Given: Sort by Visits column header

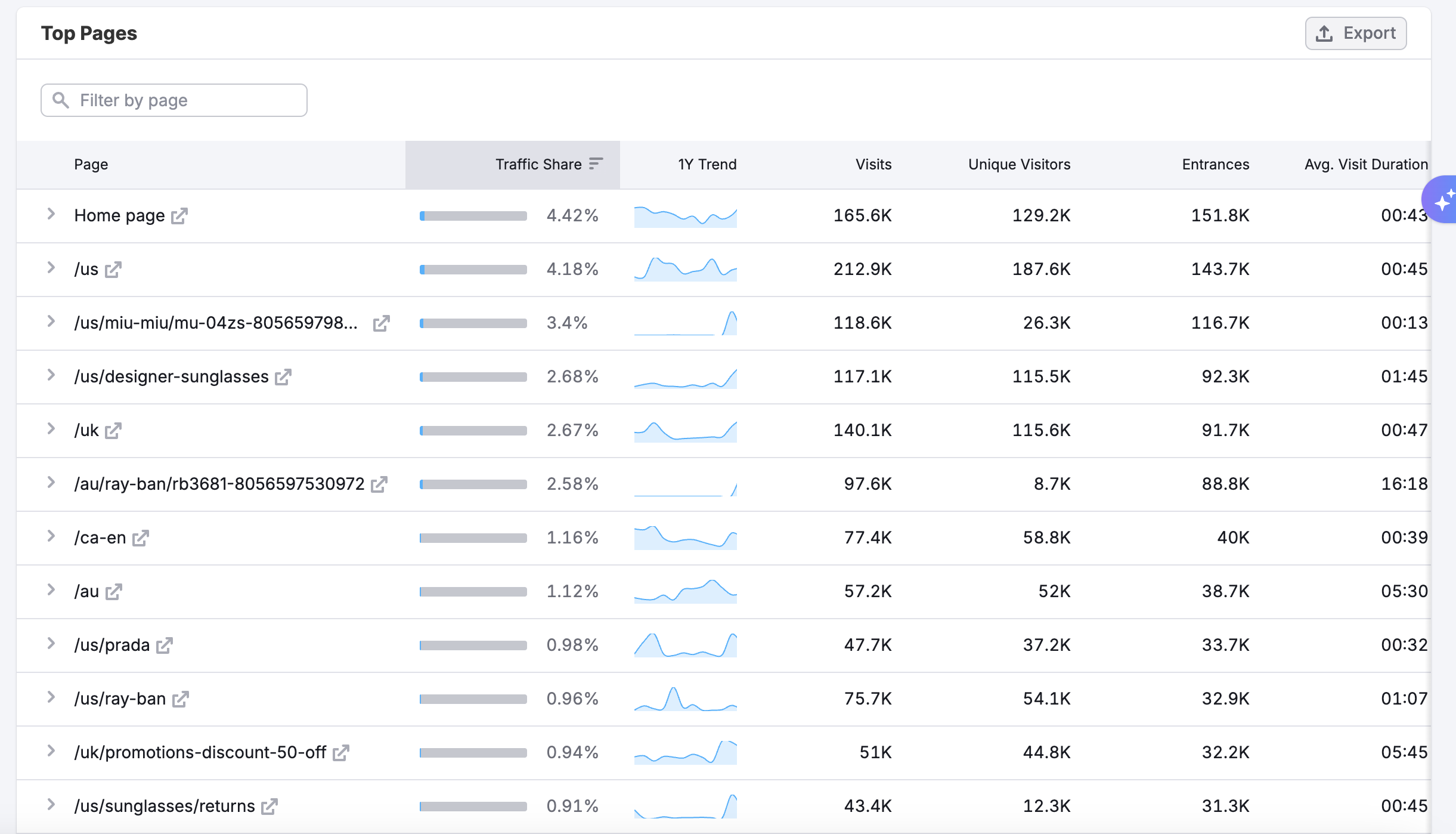Looking at the screenshot, I should 873,165.
